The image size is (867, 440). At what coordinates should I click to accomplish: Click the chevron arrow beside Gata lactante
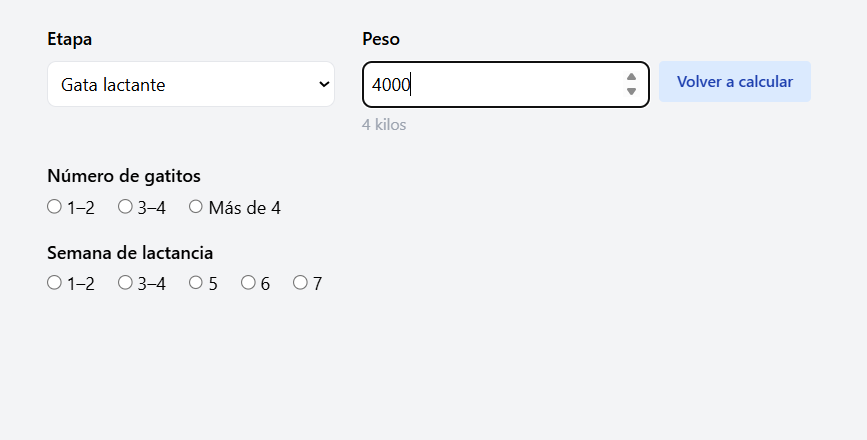324,85
